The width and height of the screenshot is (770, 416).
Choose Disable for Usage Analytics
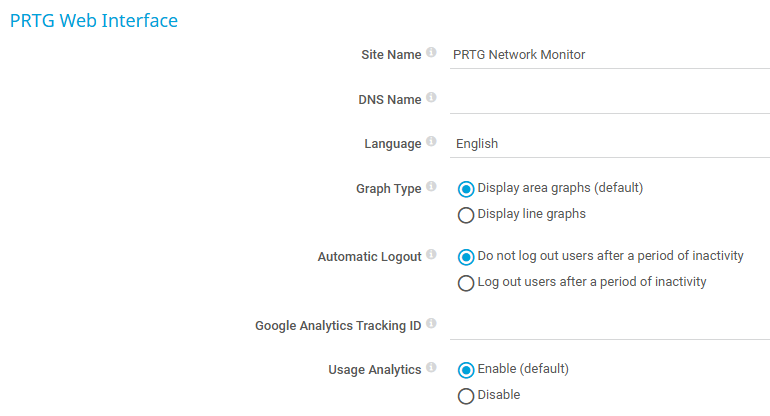[x=466, y=396]
